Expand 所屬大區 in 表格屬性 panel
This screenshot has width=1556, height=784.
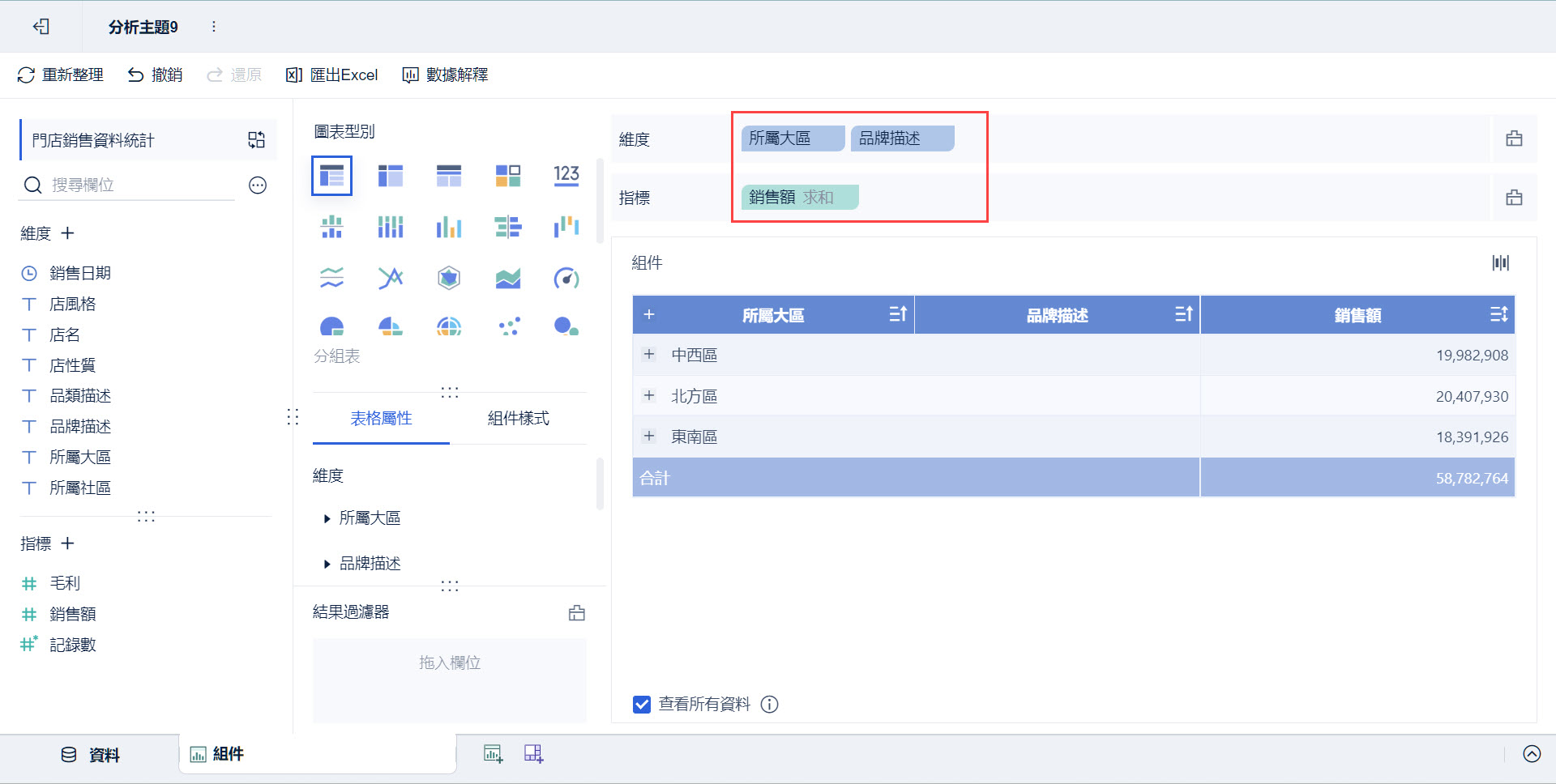tap(327, 518)
